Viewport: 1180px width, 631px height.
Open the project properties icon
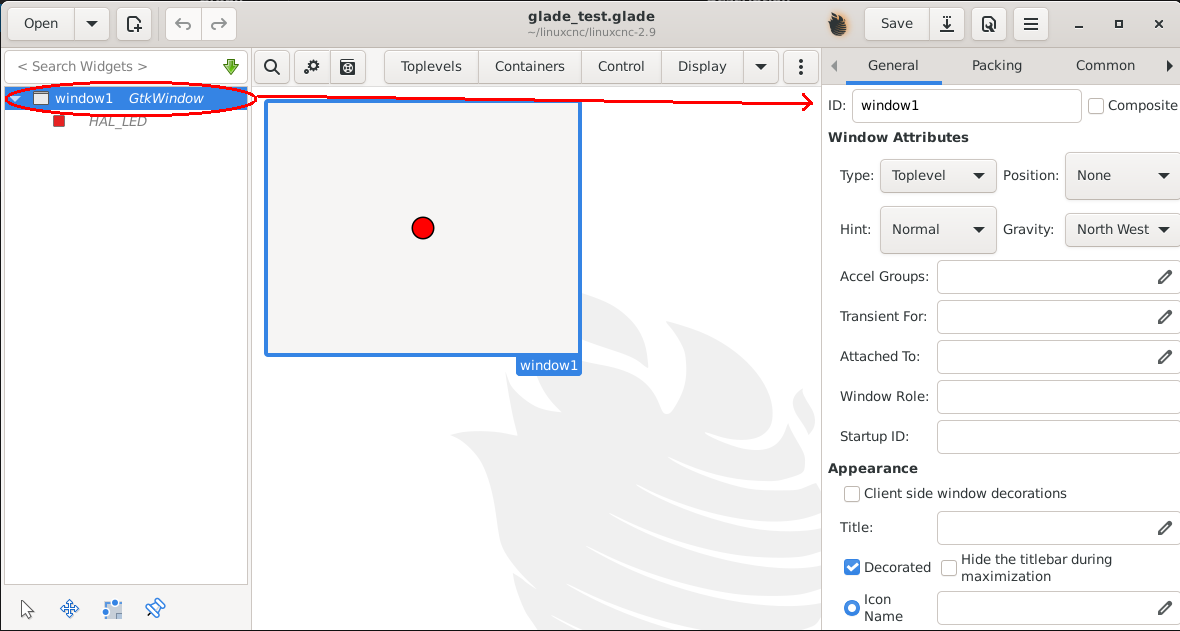coord(989,24)
